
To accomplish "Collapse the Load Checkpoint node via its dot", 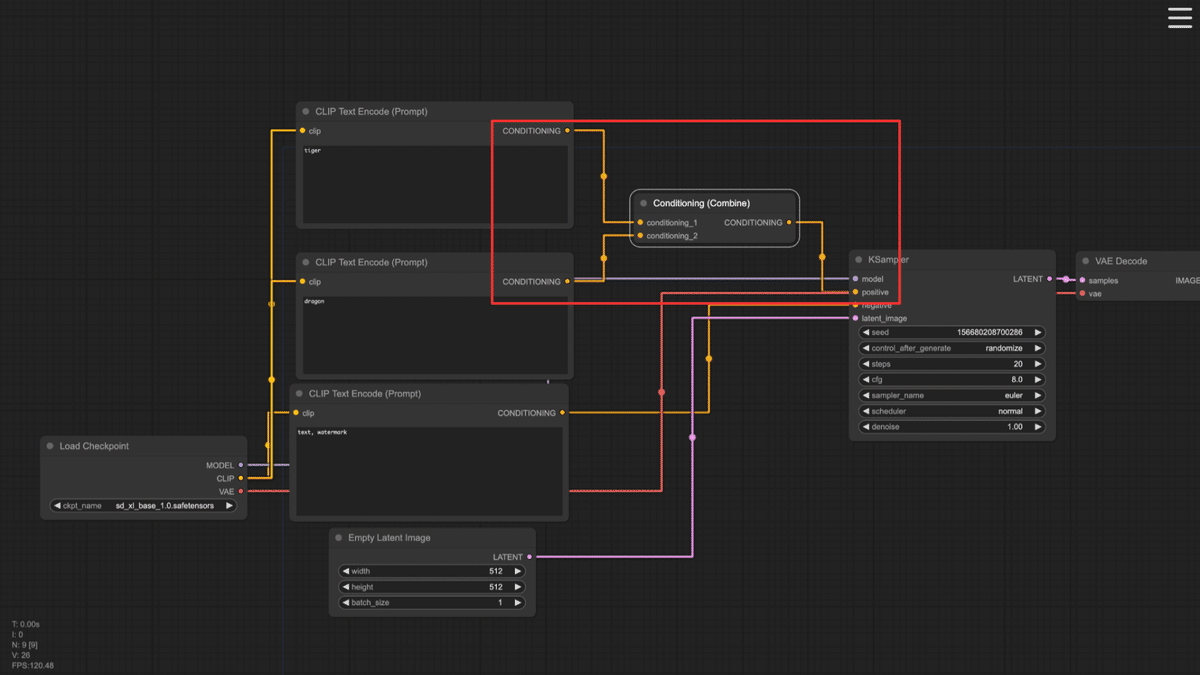I will pyautogui.click(x=50, y=446).
